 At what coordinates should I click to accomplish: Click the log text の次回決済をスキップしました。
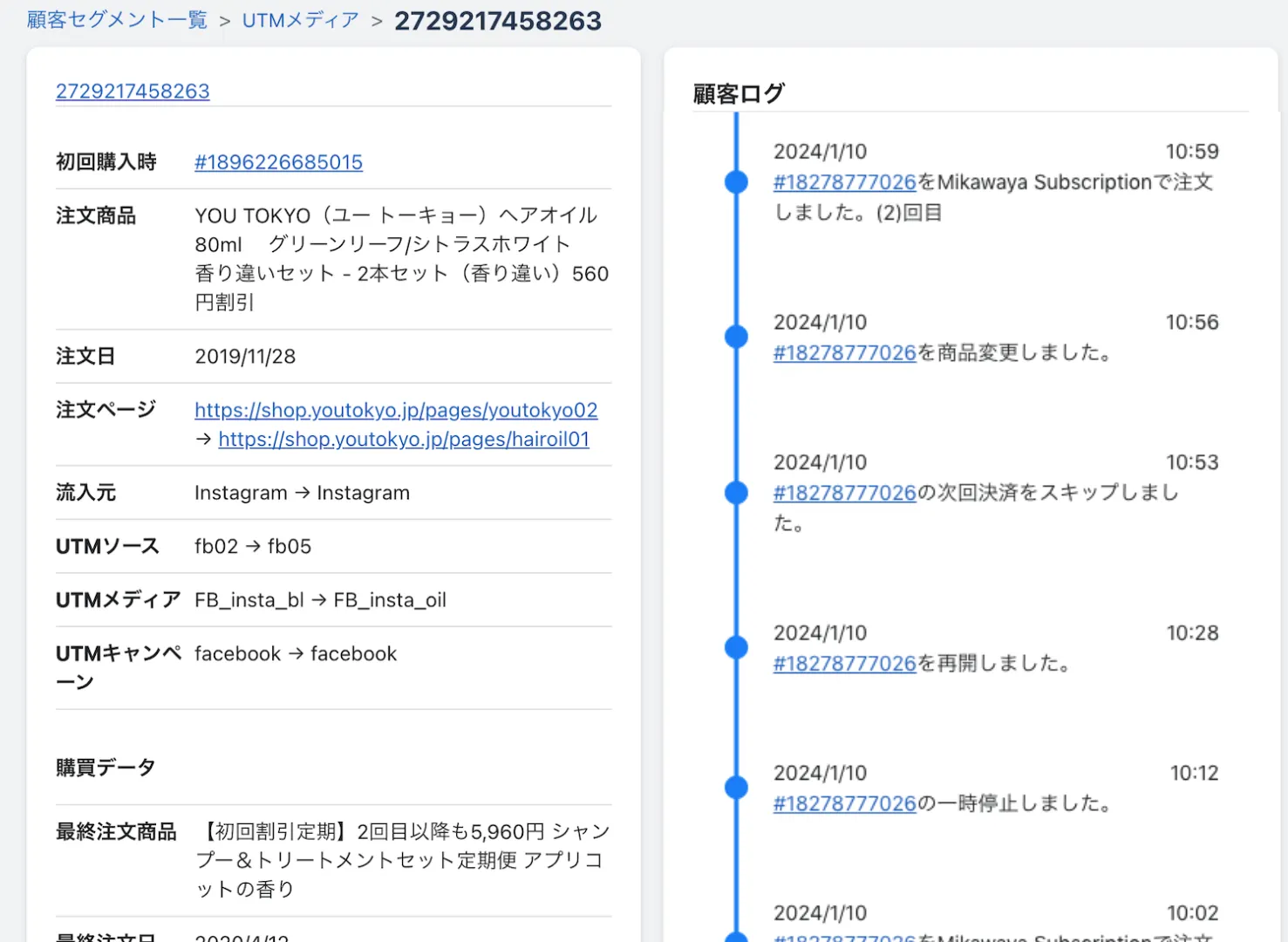point(977,508)
